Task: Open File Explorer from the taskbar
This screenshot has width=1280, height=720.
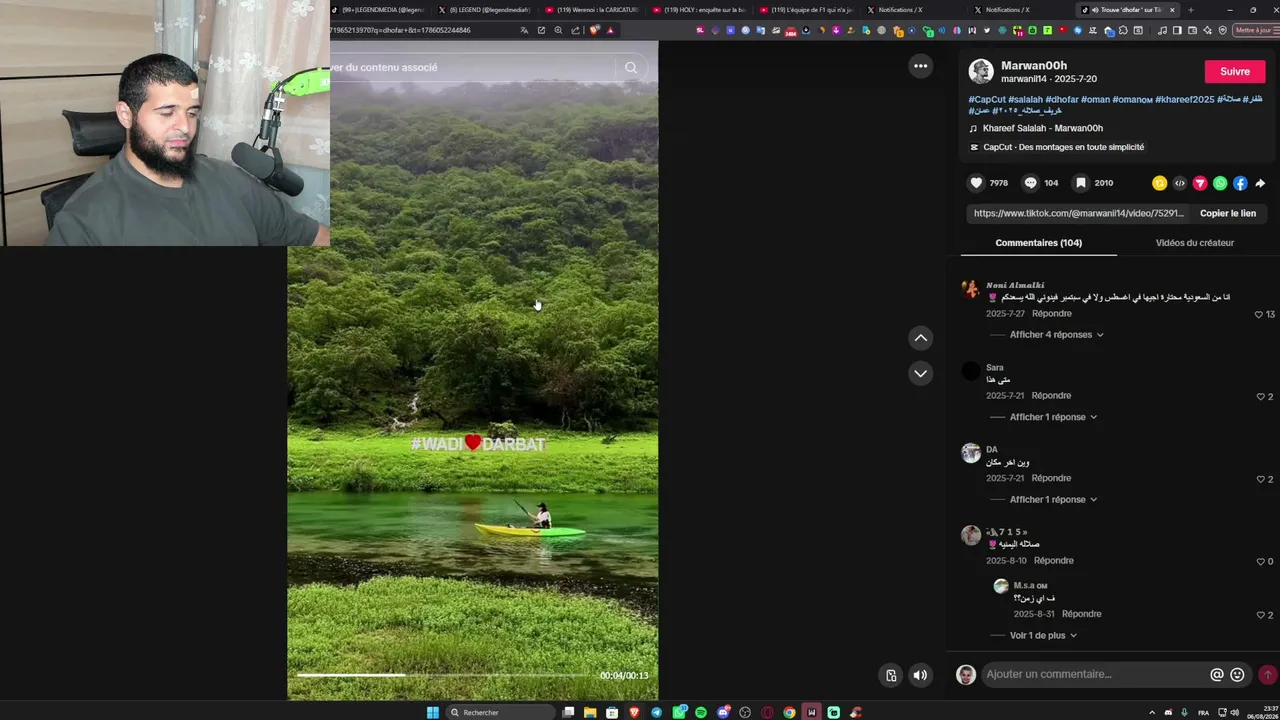Action: (590, 712)
